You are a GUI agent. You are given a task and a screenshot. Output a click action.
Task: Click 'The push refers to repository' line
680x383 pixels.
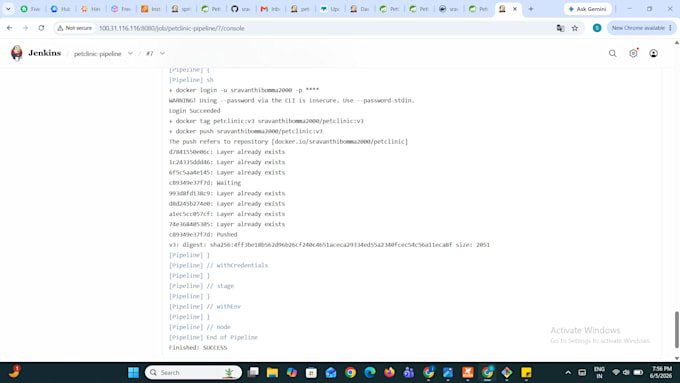pyautogui.click(x=288, y=141)
